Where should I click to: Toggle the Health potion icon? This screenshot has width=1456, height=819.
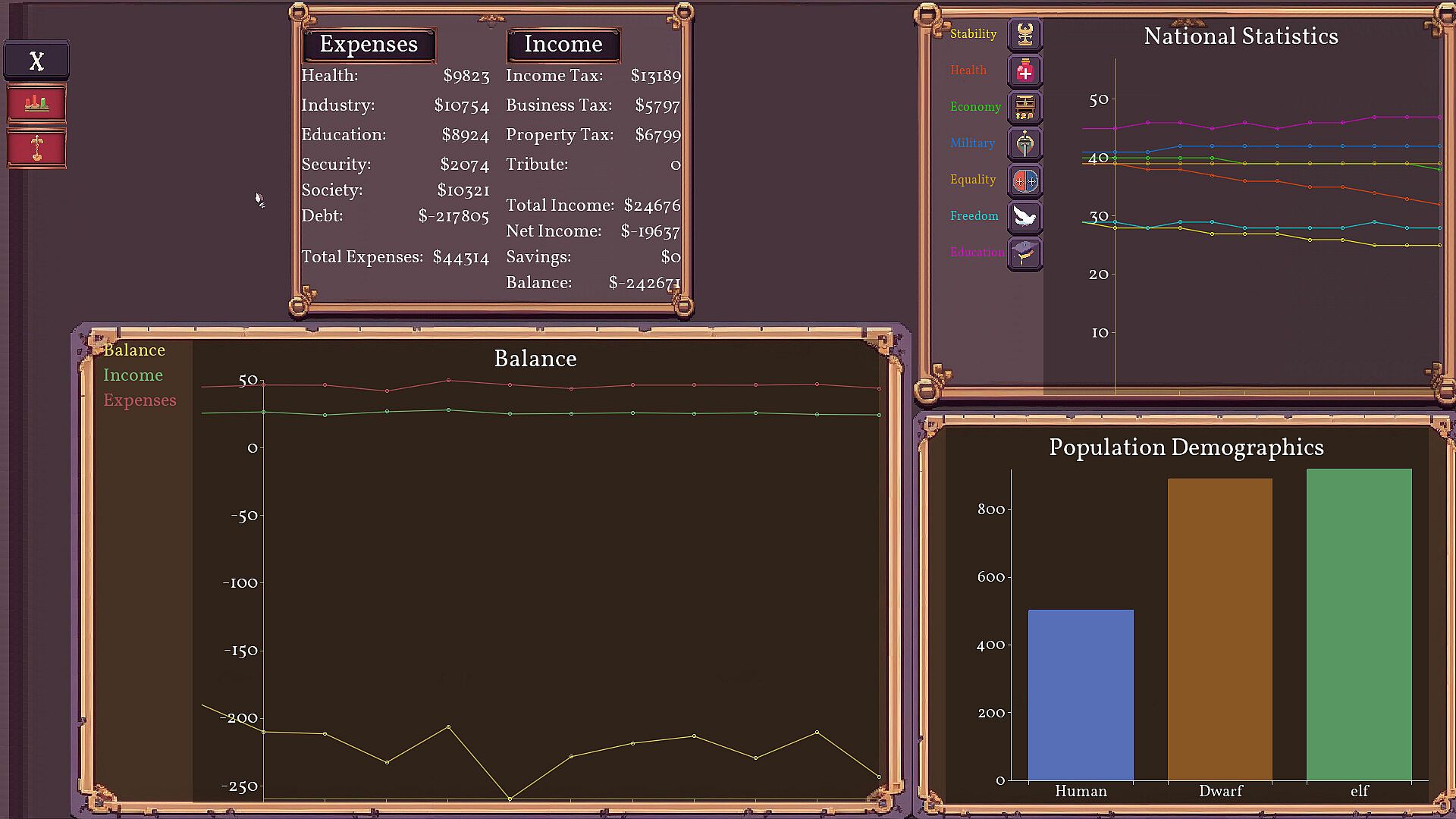pyautogui.click(x=1025, y=71)
